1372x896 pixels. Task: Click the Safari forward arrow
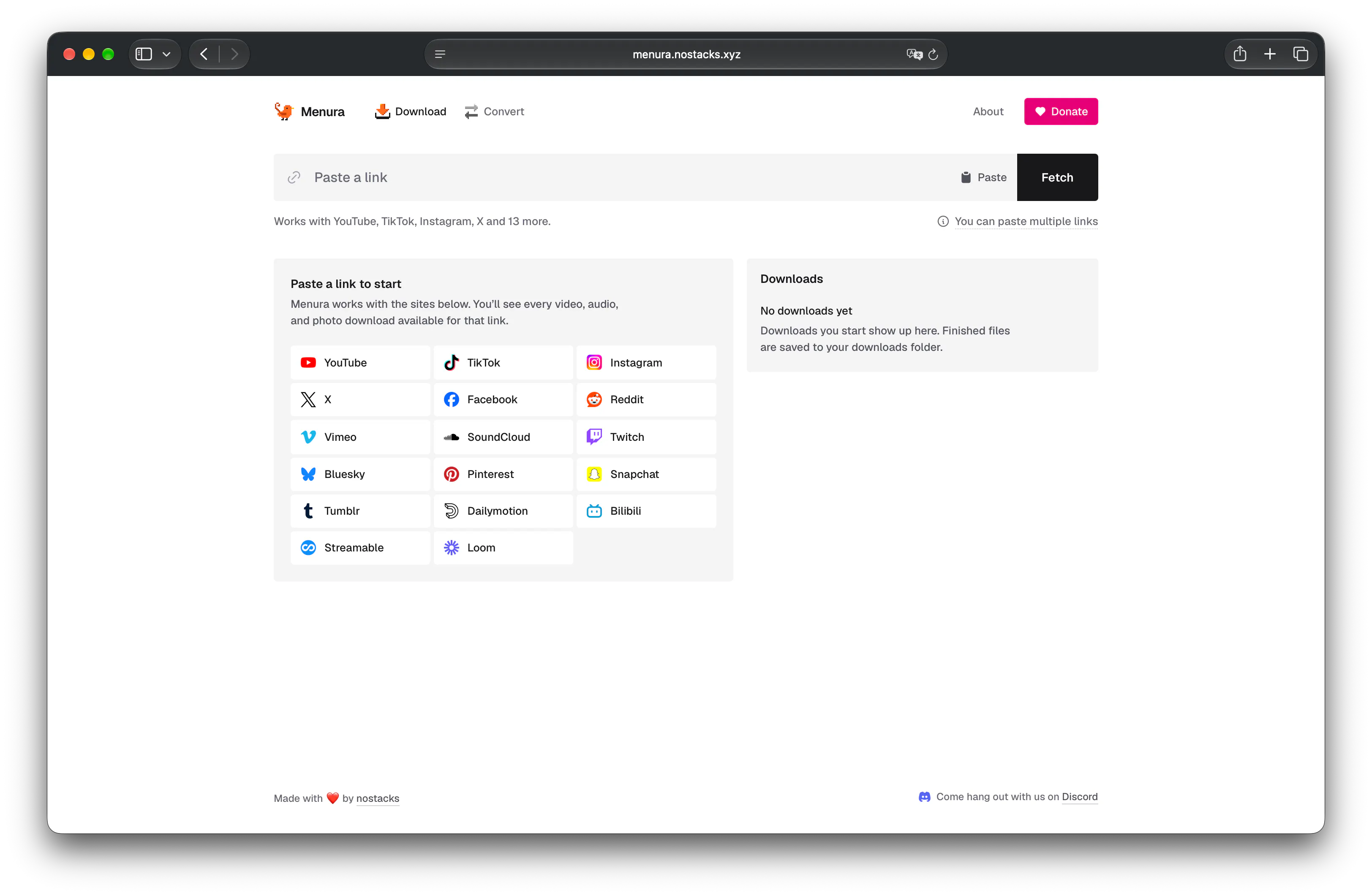click(234, 54)
